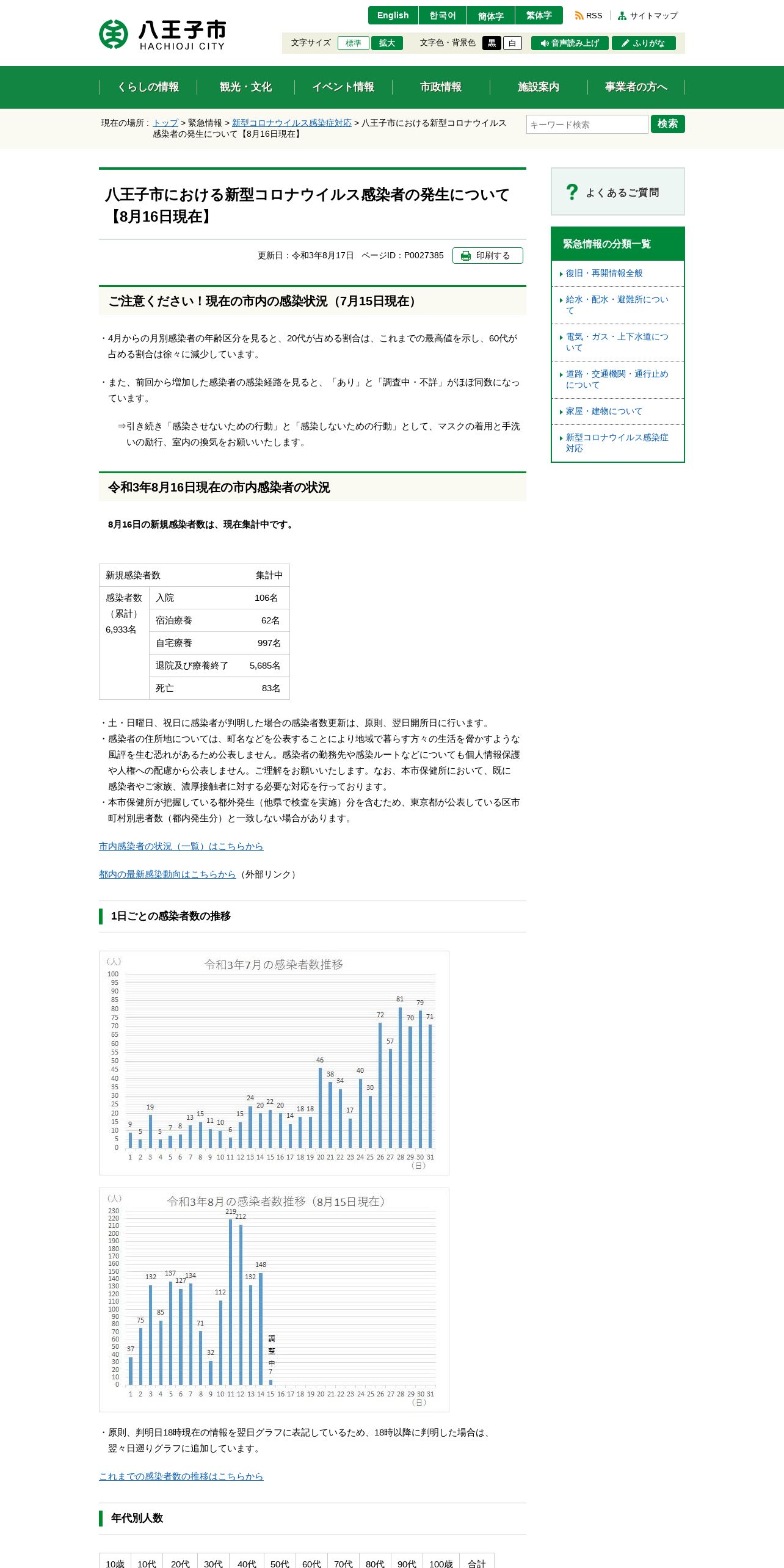The image size is (784, 1568).
Task: Open sidebar 新型コロナウイルス感染症対応 link
Action: coord(617,443)
